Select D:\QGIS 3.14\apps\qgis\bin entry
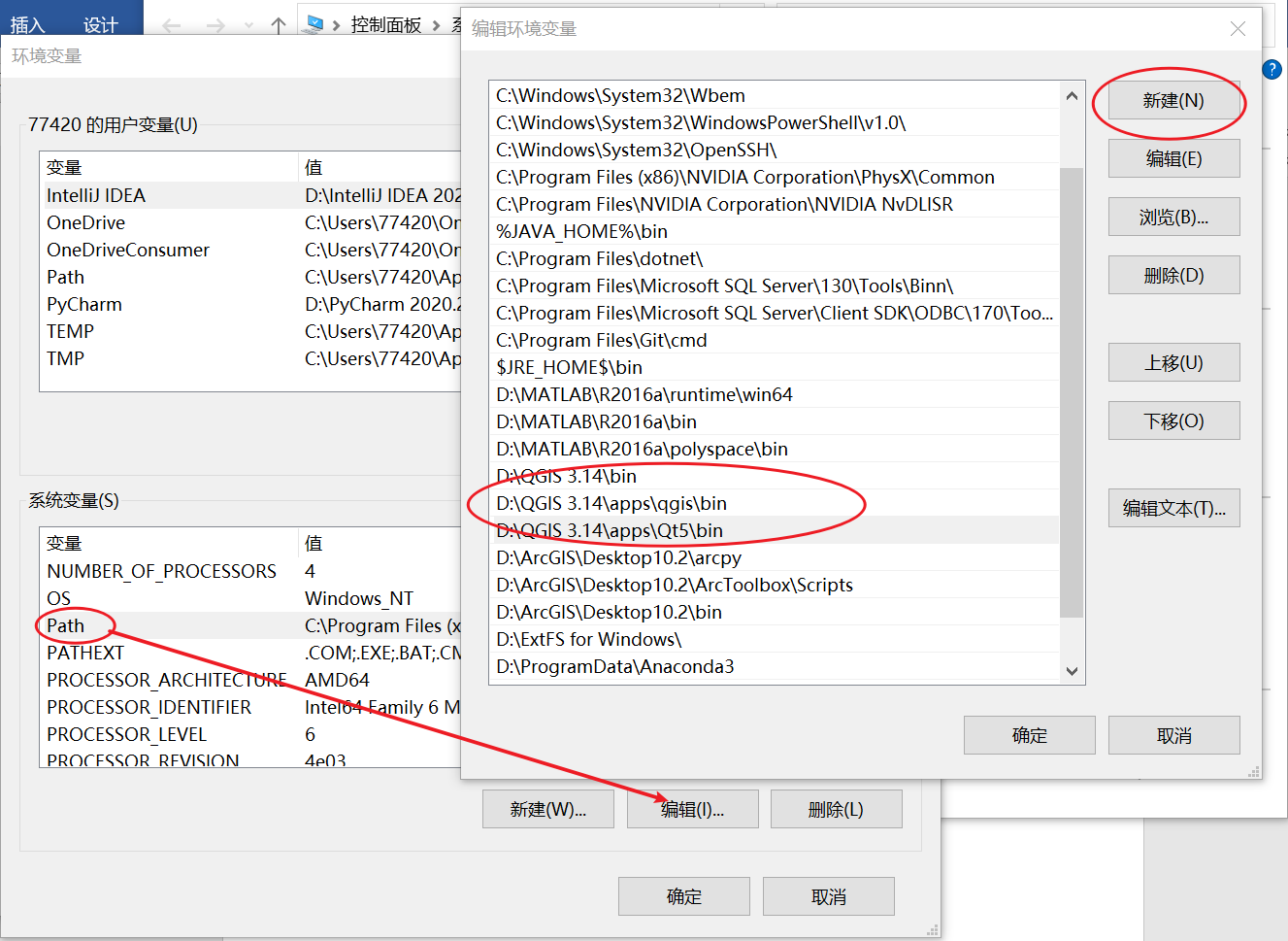The image size is (1288, 941). click(x=775, y=503)
